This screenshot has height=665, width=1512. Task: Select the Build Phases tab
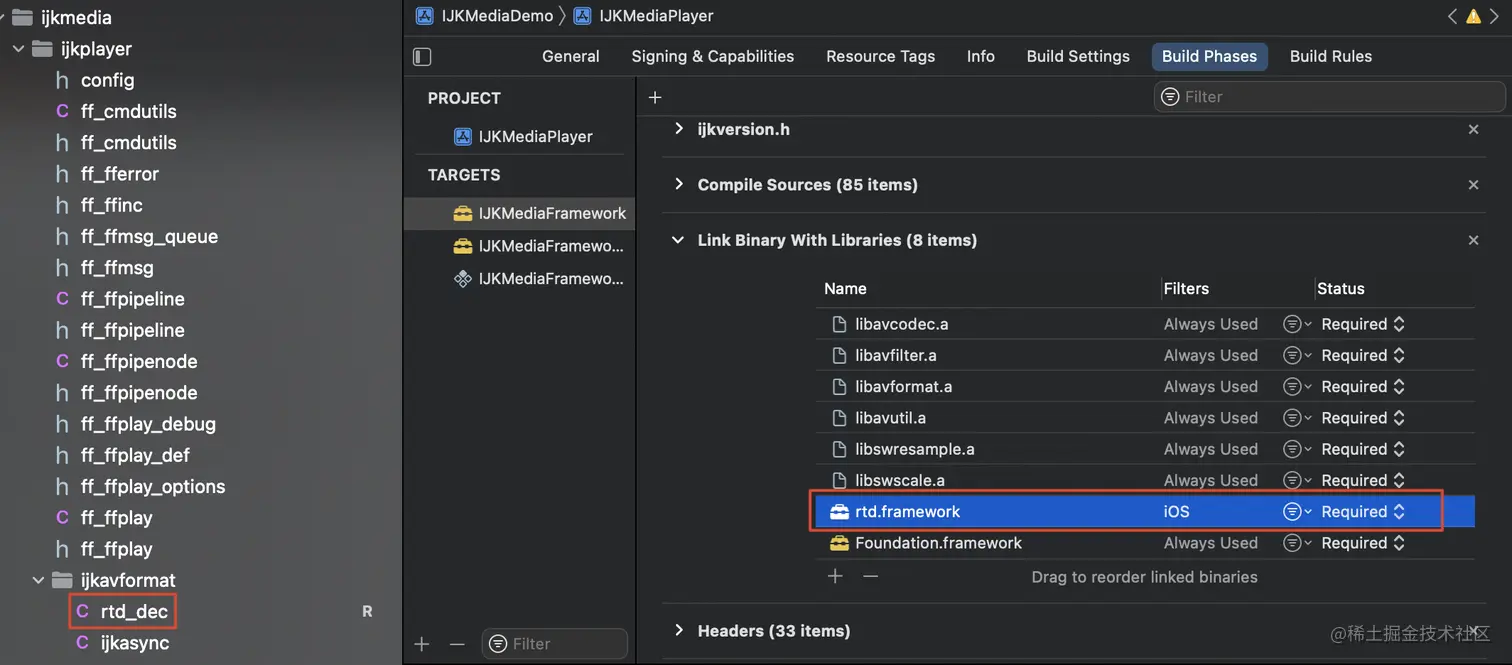[1209, 56]
